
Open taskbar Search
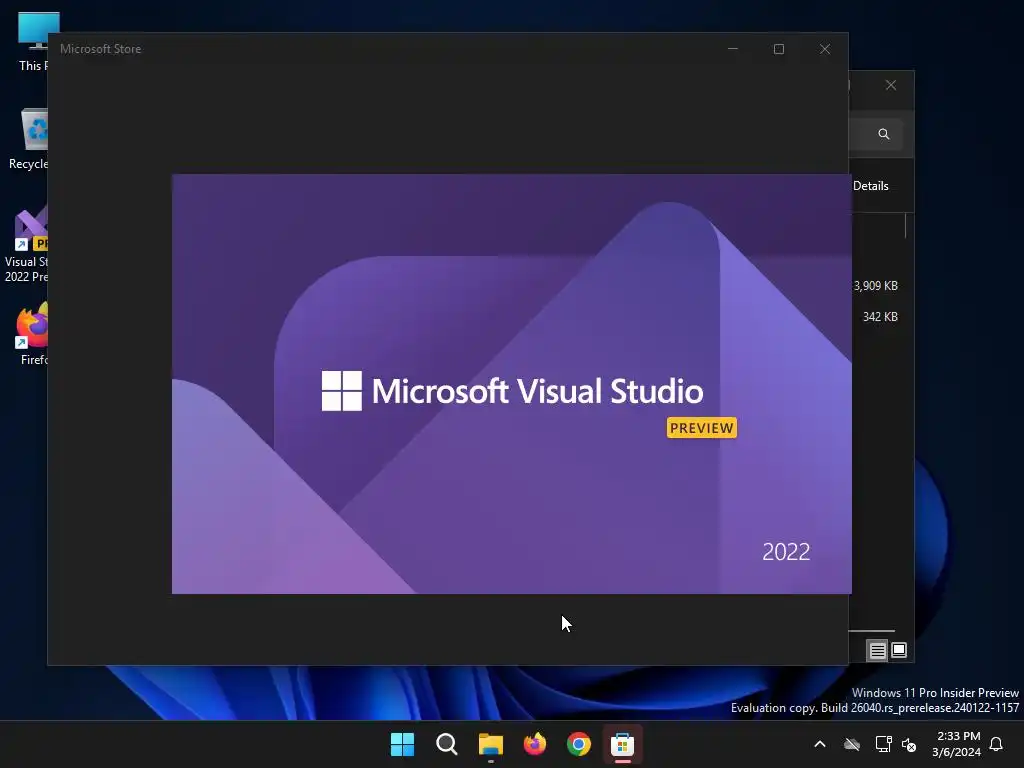pos(447,744)
